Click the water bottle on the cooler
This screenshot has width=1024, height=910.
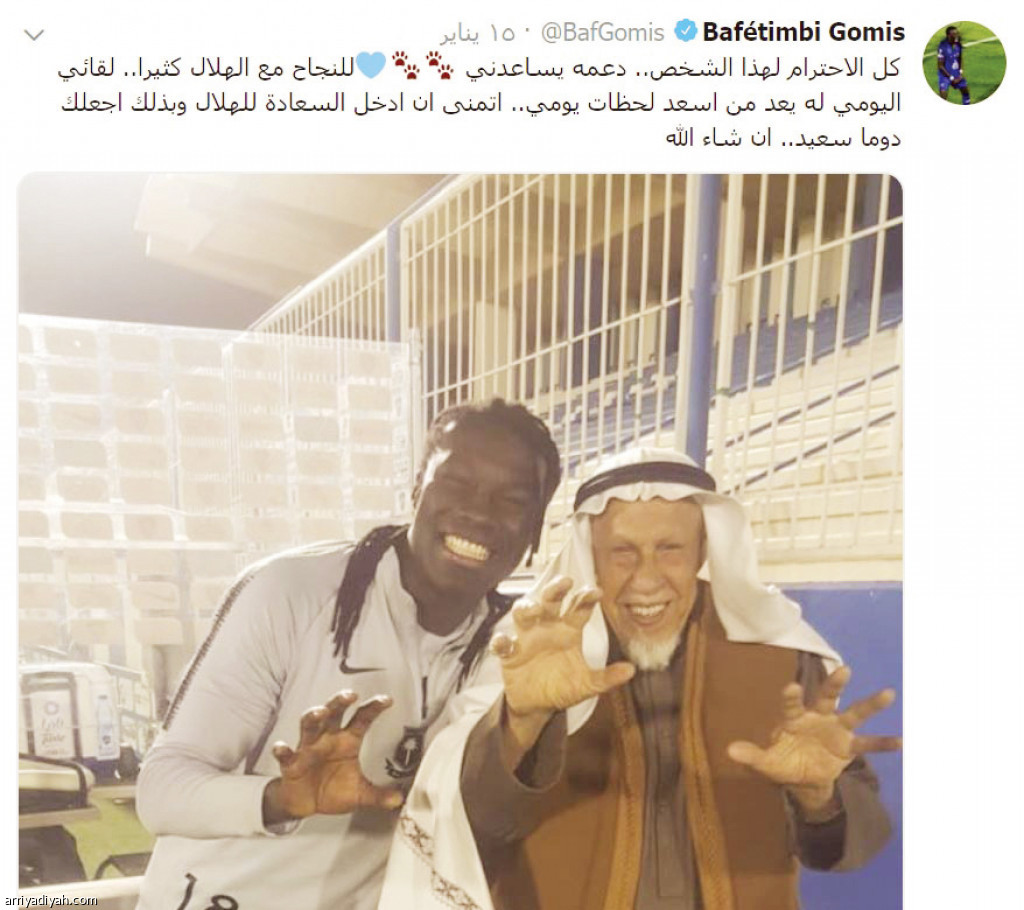[x=106, y=726]
